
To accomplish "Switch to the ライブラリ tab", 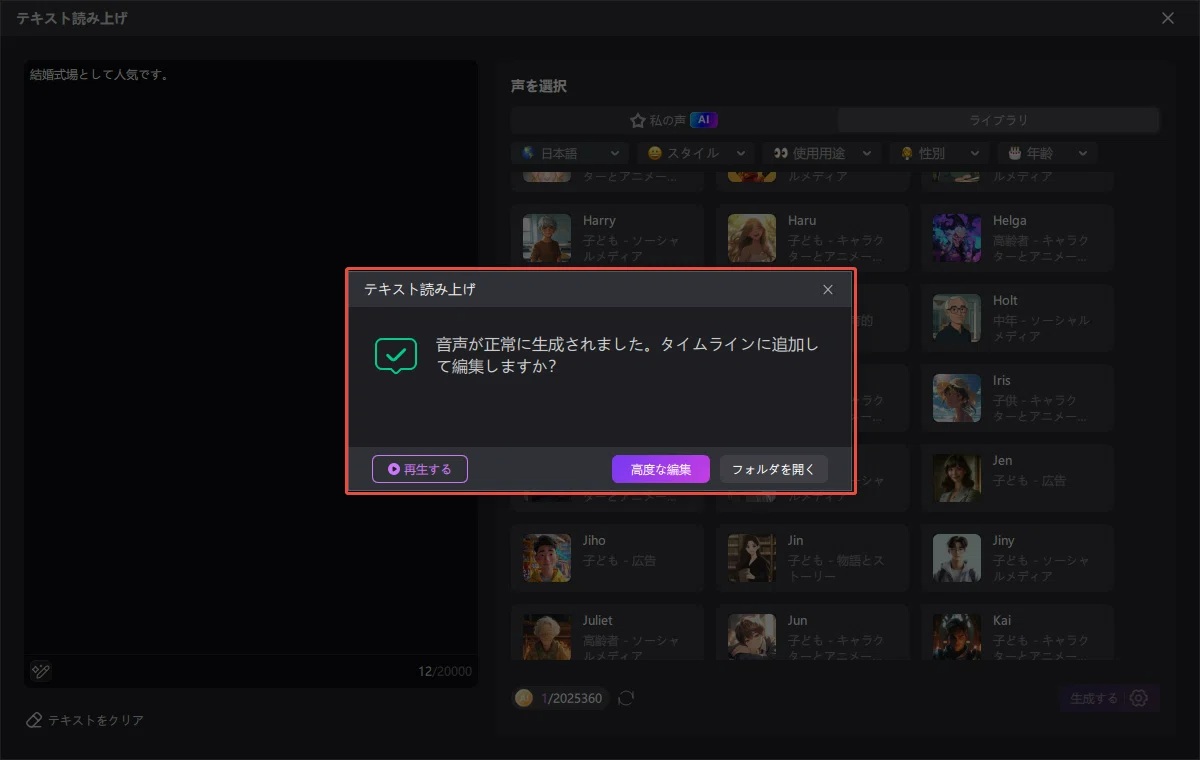I will tap(997, 119).
